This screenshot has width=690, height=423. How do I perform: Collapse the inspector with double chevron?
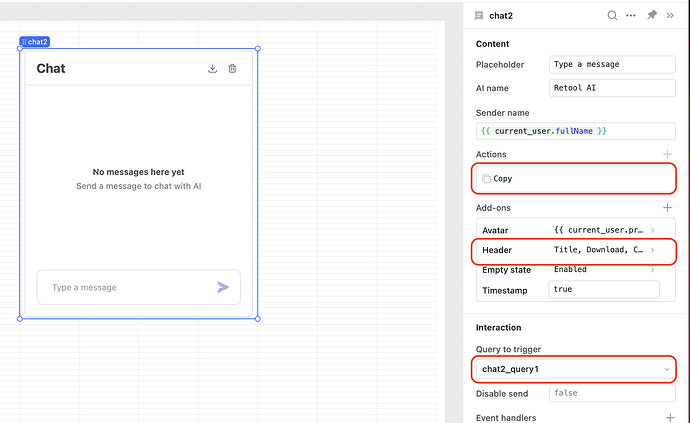click(x=672, y=16)
